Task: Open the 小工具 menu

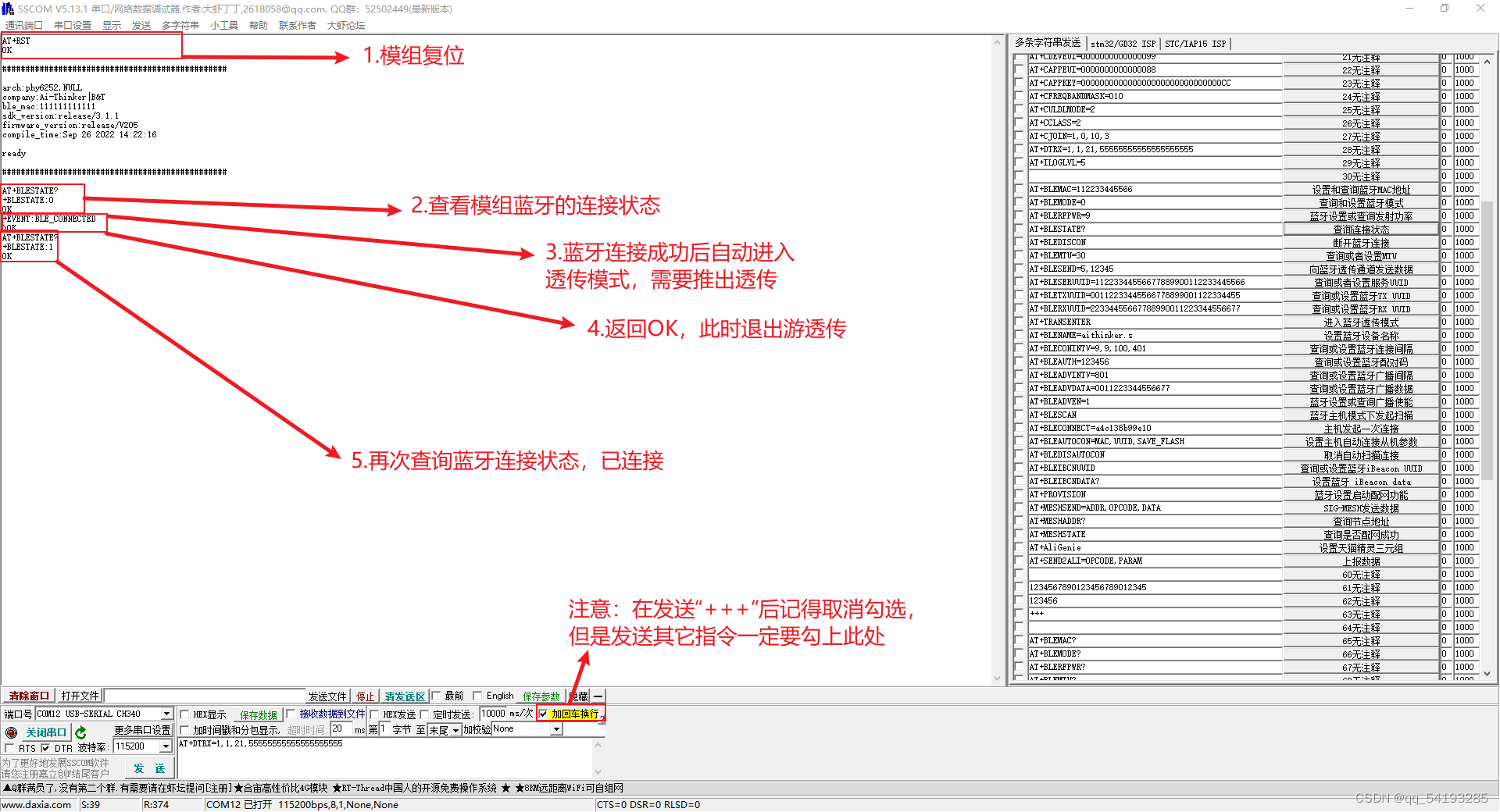Action: click(x=224, y=25)
